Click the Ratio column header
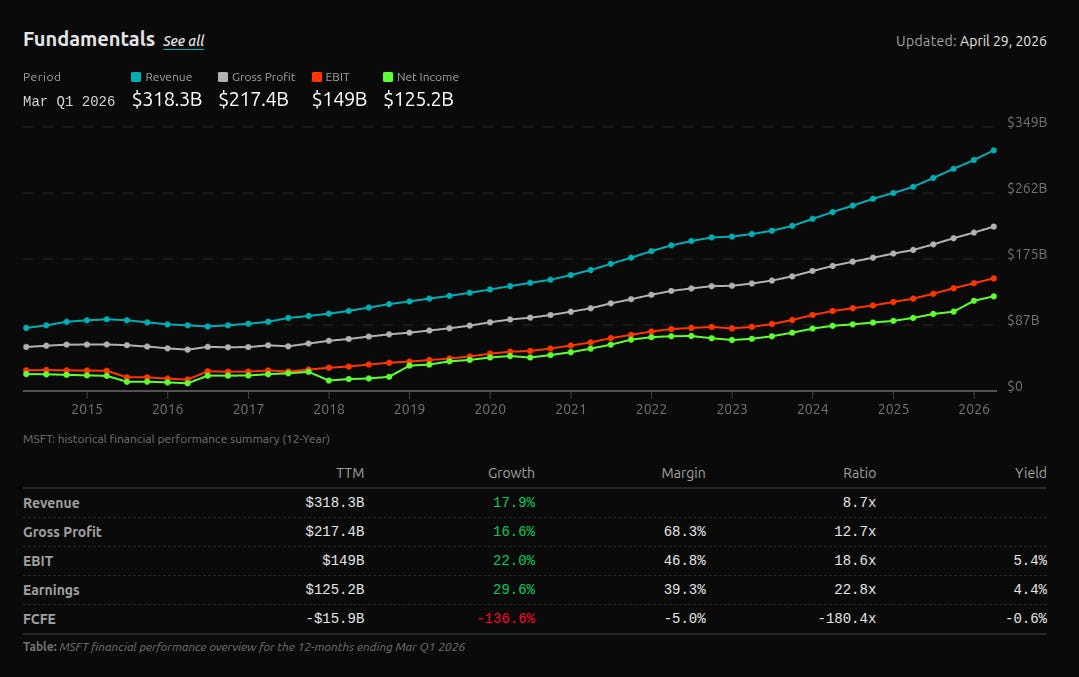The height and width of the screenshot is (677, 1079). pos(859,473)
